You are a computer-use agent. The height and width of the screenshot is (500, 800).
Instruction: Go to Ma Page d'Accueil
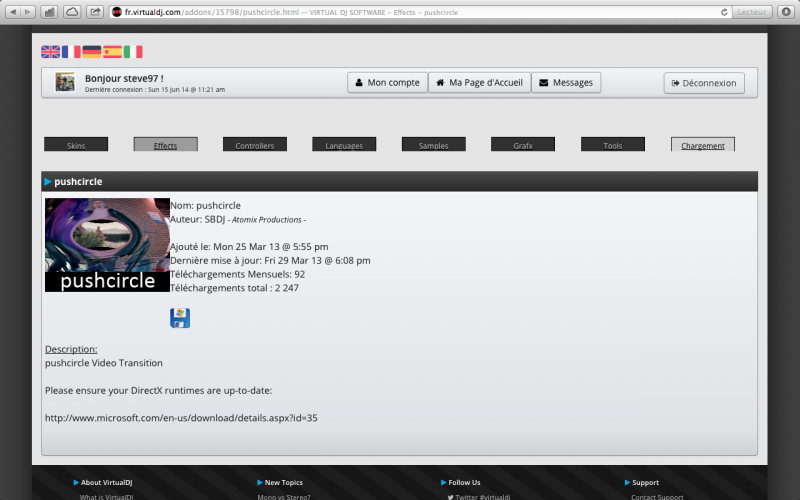pyautogui.click(x=480, y=83)
